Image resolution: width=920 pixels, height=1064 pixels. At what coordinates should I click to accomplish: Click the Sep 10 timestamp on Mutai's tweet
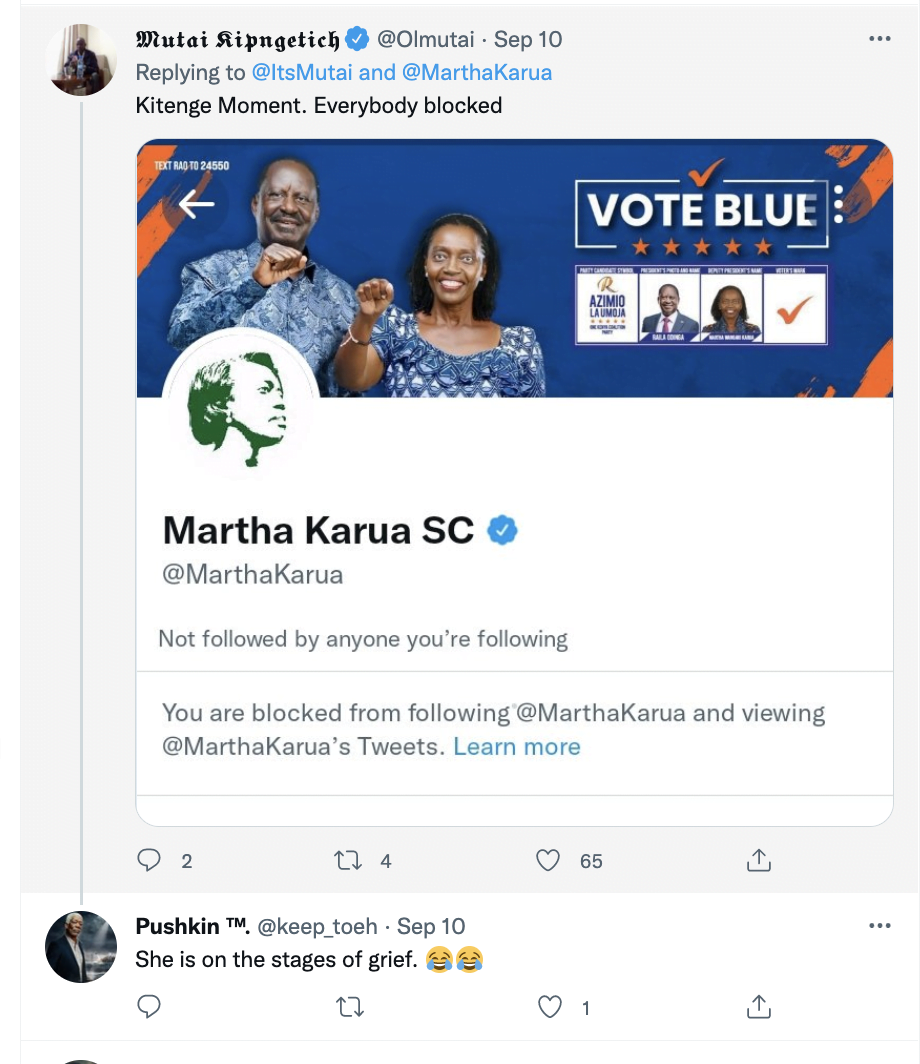tap(528, 39)
